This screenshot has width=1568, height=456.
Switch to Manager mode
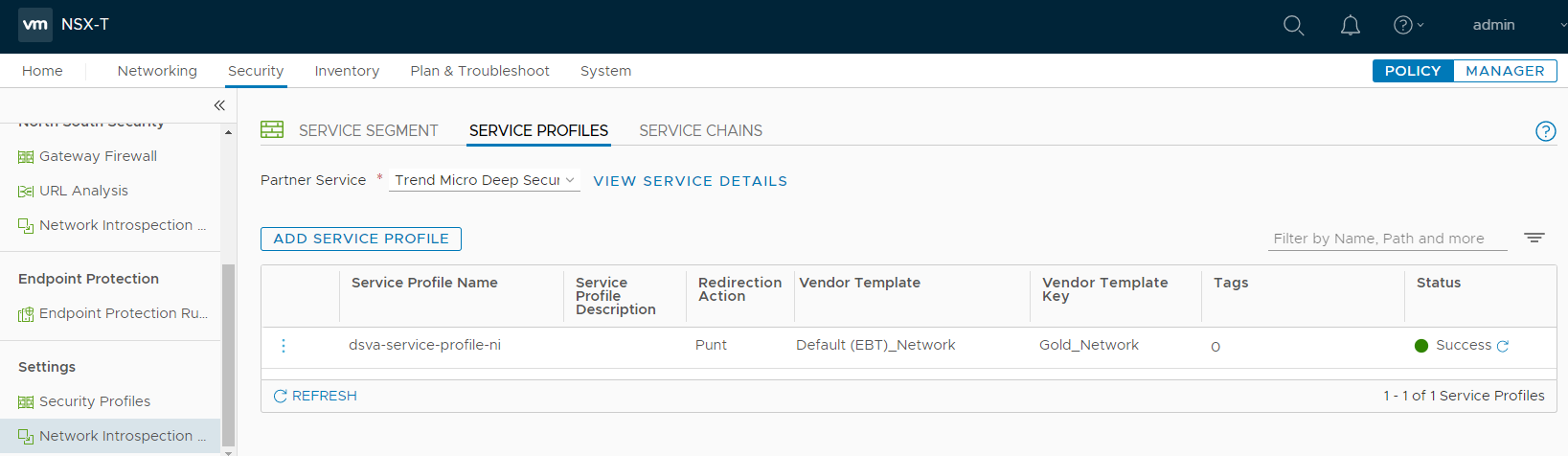coord(1504,71)
